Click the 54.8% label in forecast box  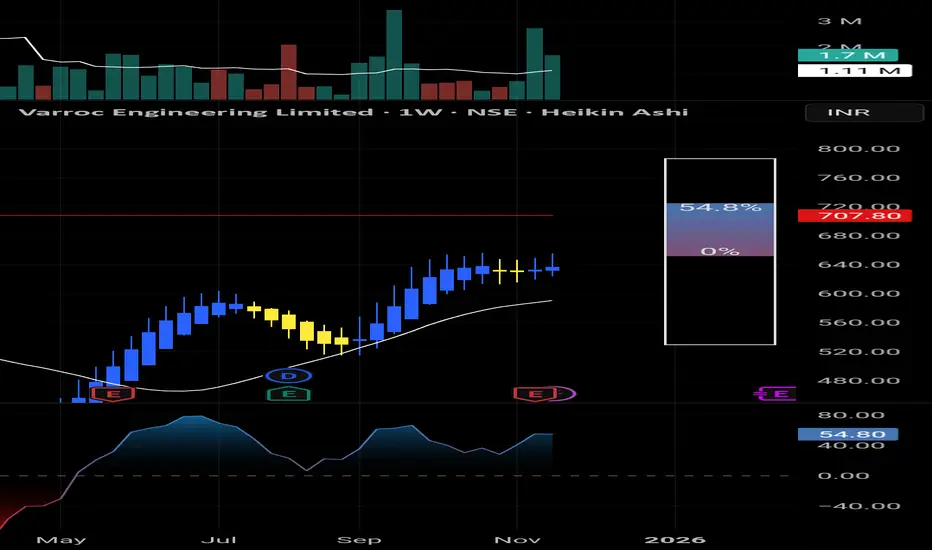[x=720, y=208]
